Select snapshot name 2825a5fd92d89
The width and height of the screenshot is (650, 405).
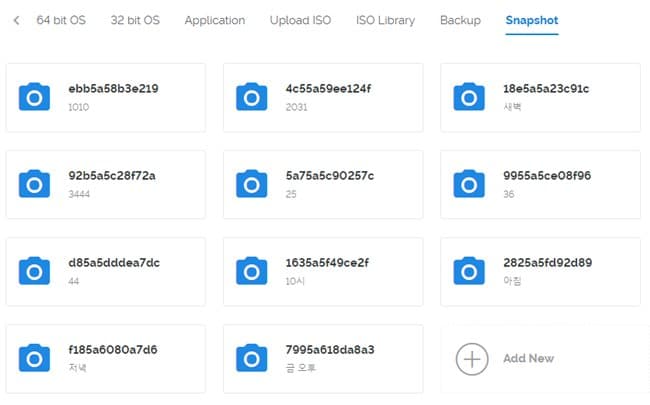(x=547, y=263)
